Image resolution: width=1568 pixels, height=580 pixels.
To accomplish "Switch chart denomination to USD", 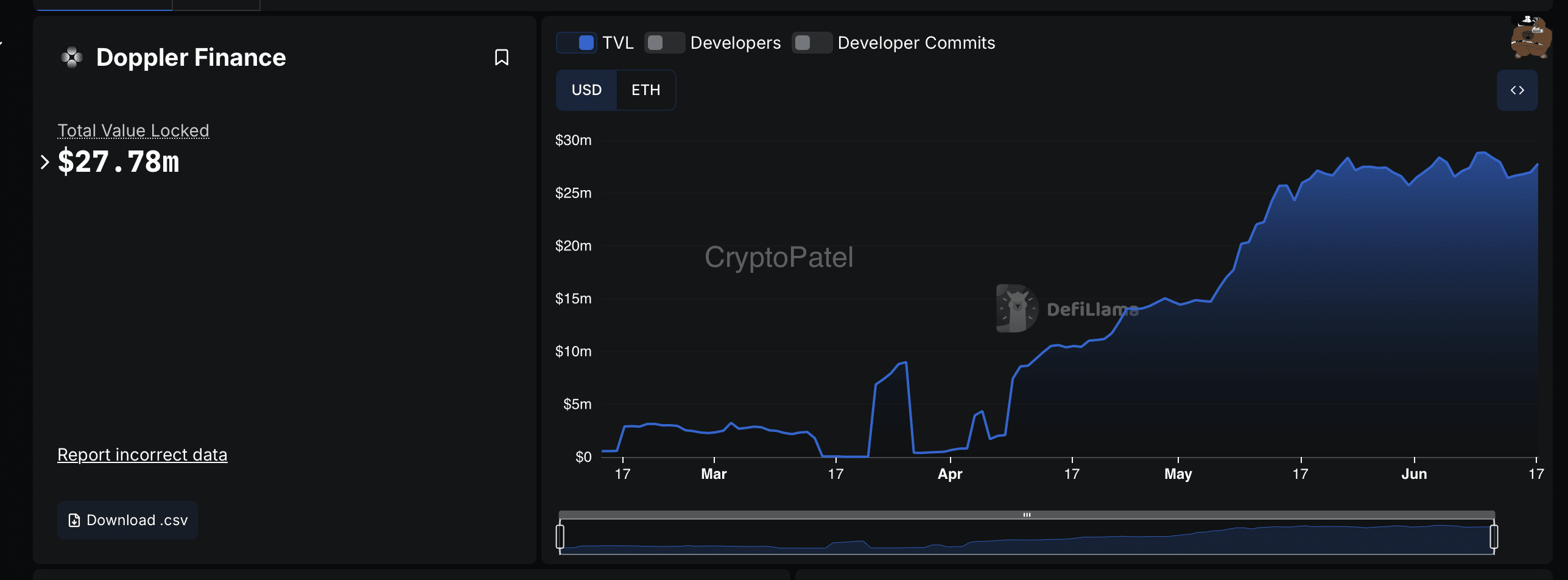I will point(586,90).
